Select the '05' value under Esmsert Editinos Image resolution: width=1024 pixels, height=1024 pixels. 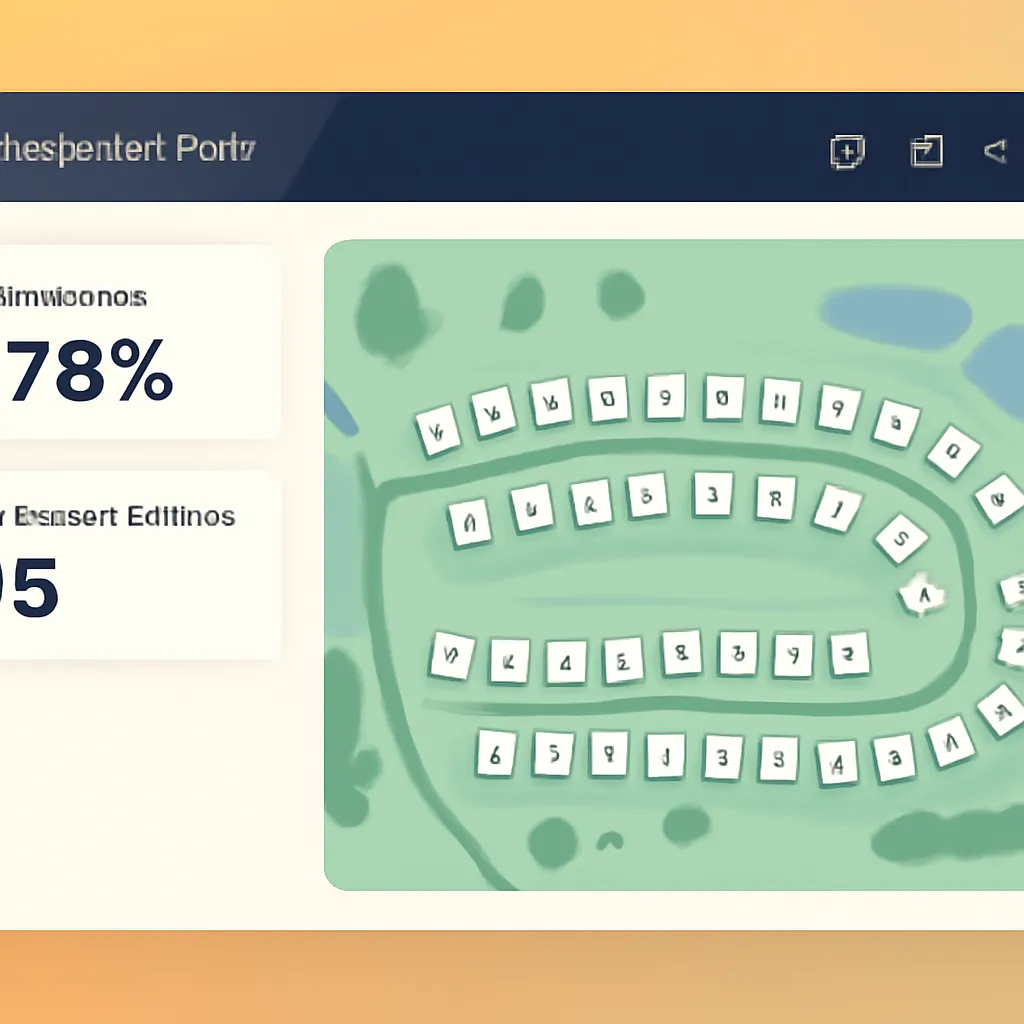pos(29,588)
